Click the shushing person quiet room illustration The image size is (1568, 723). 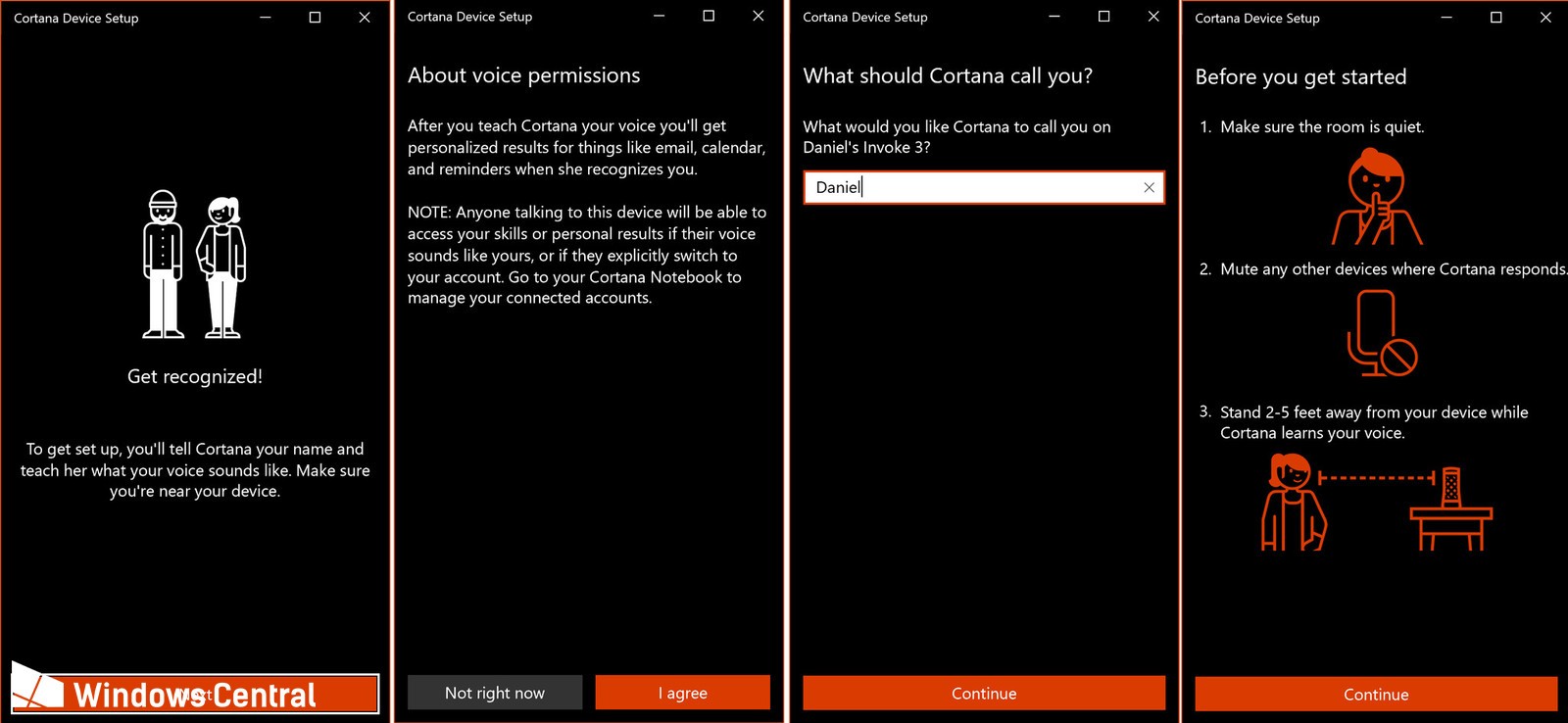[1376, 198]
